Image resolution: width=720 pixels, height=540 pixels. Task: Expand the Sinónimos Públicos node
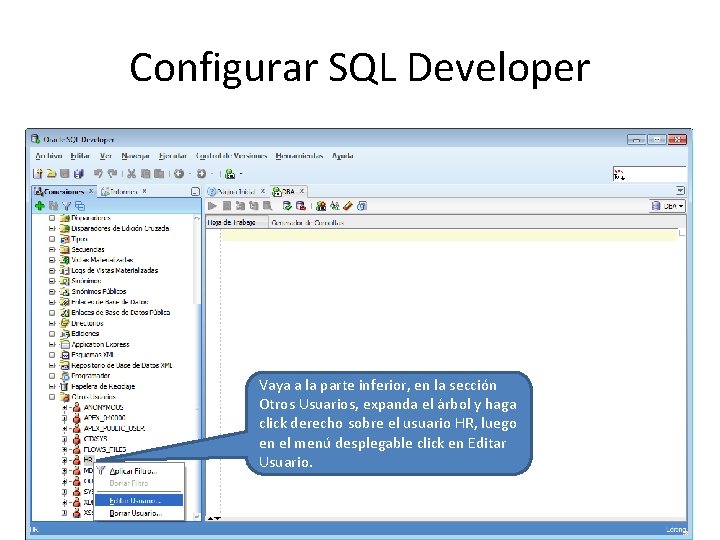click(52, 292)
